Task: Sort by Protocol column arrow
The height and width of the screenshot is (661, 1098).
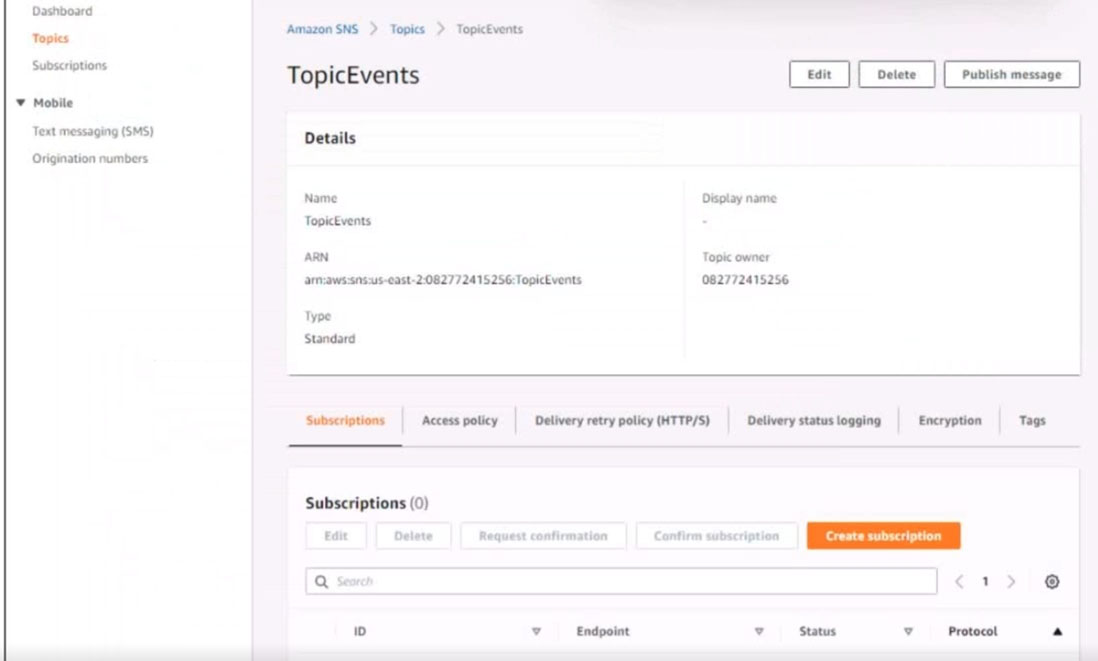Action: [x=1057, y=631]
